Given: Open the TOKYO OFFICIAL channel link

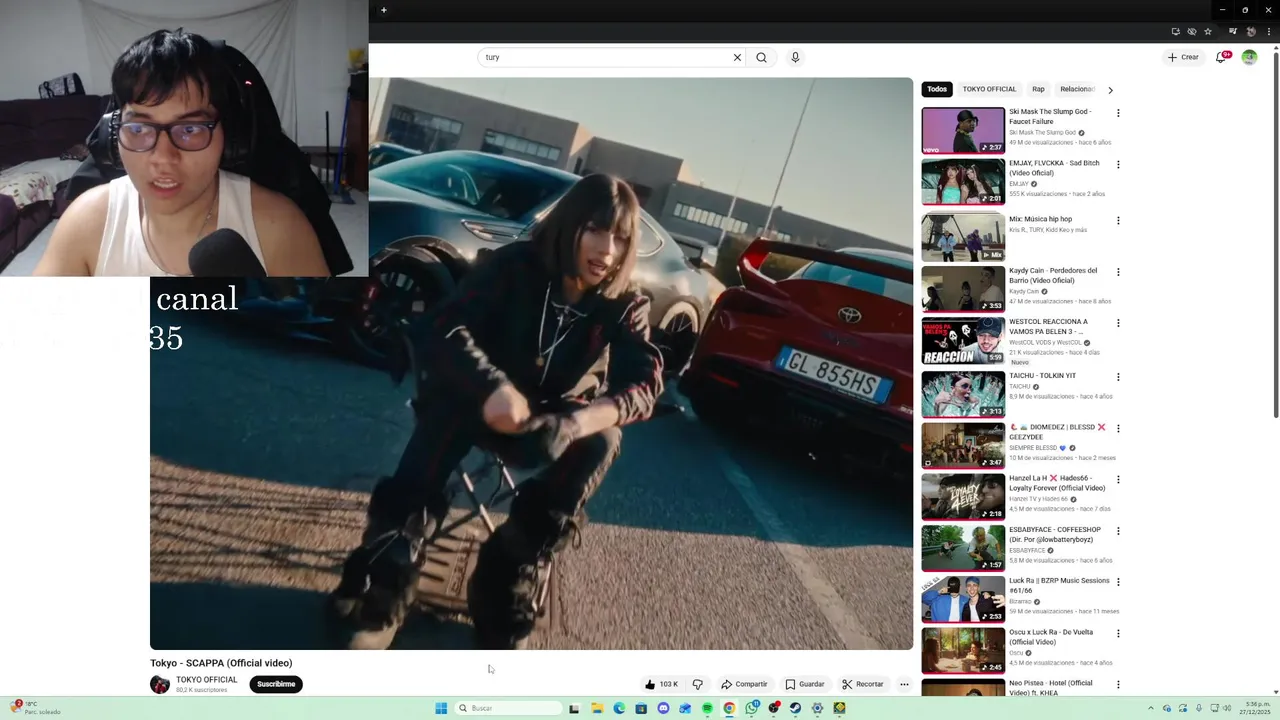Looking at the screenshot, I should (x=207, y=680).
